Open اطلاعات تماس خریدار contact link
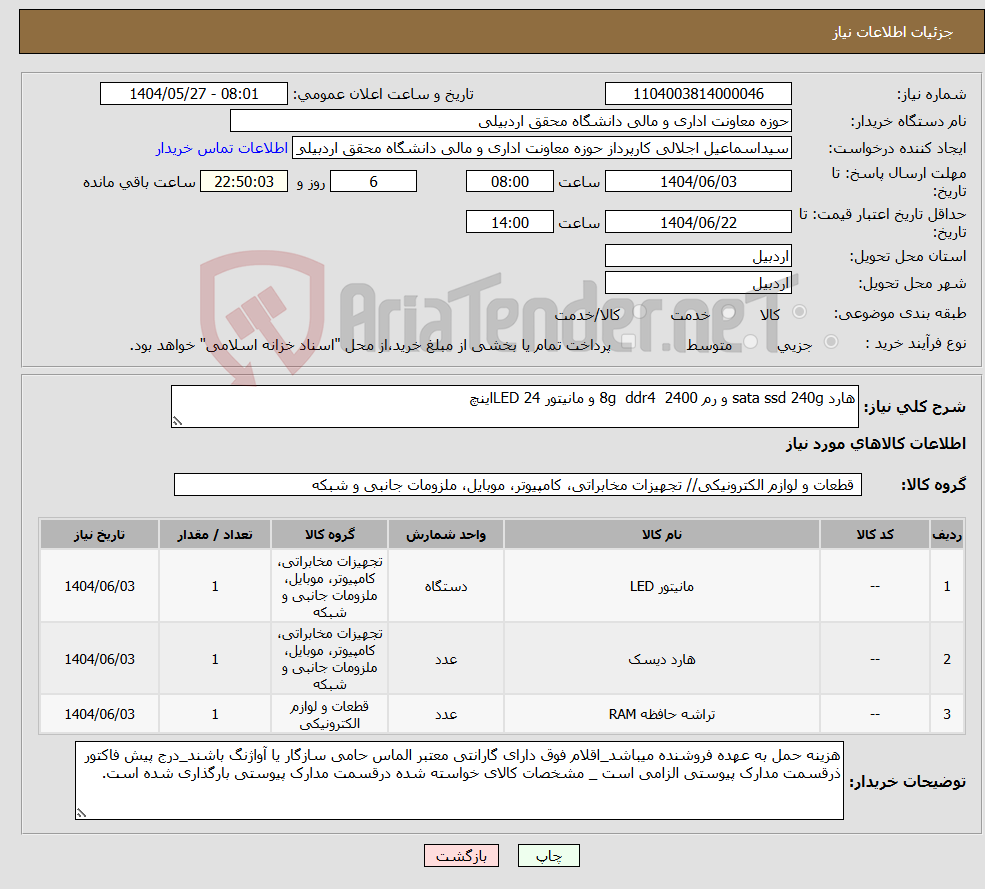Viewport: 985px width, 889px height. [222, 148]
